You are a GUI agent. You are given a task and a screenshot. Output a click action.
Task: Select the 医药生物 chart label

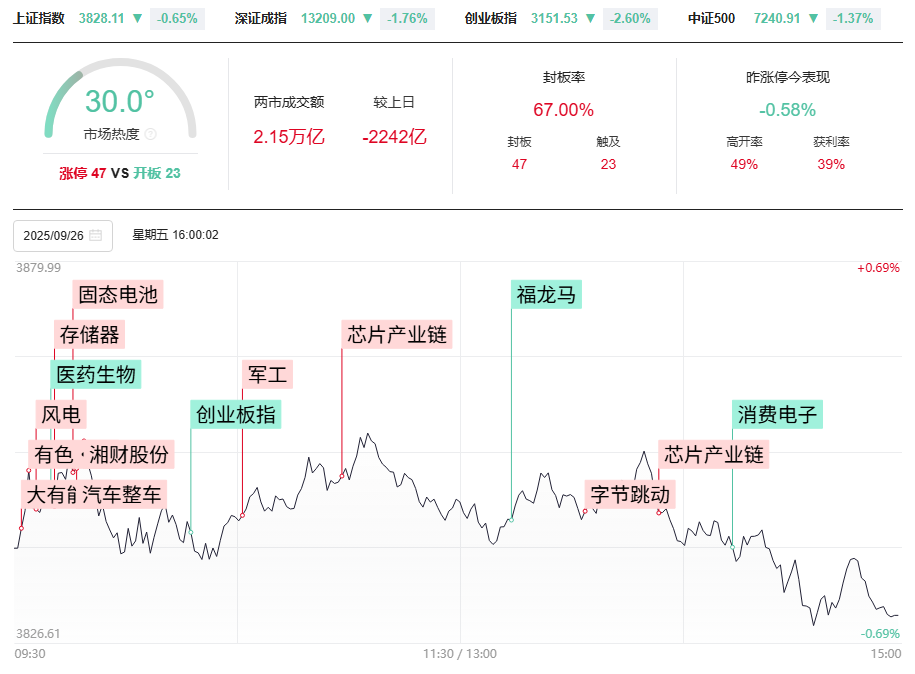pyautogui.click(x=96, y=375)
